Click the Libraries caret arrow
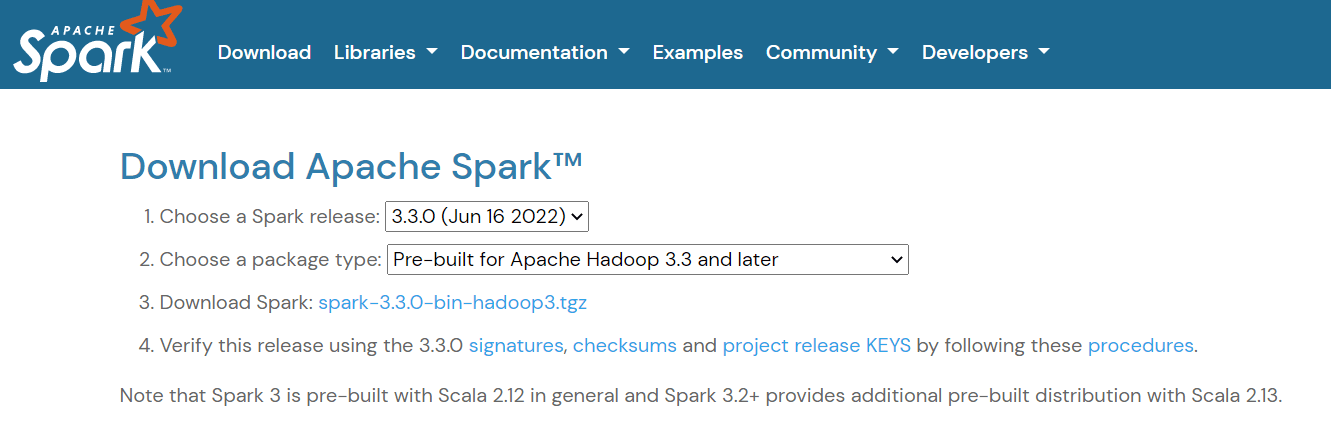This screenshot has height=432, width=1331. click(x=432, y=52)
